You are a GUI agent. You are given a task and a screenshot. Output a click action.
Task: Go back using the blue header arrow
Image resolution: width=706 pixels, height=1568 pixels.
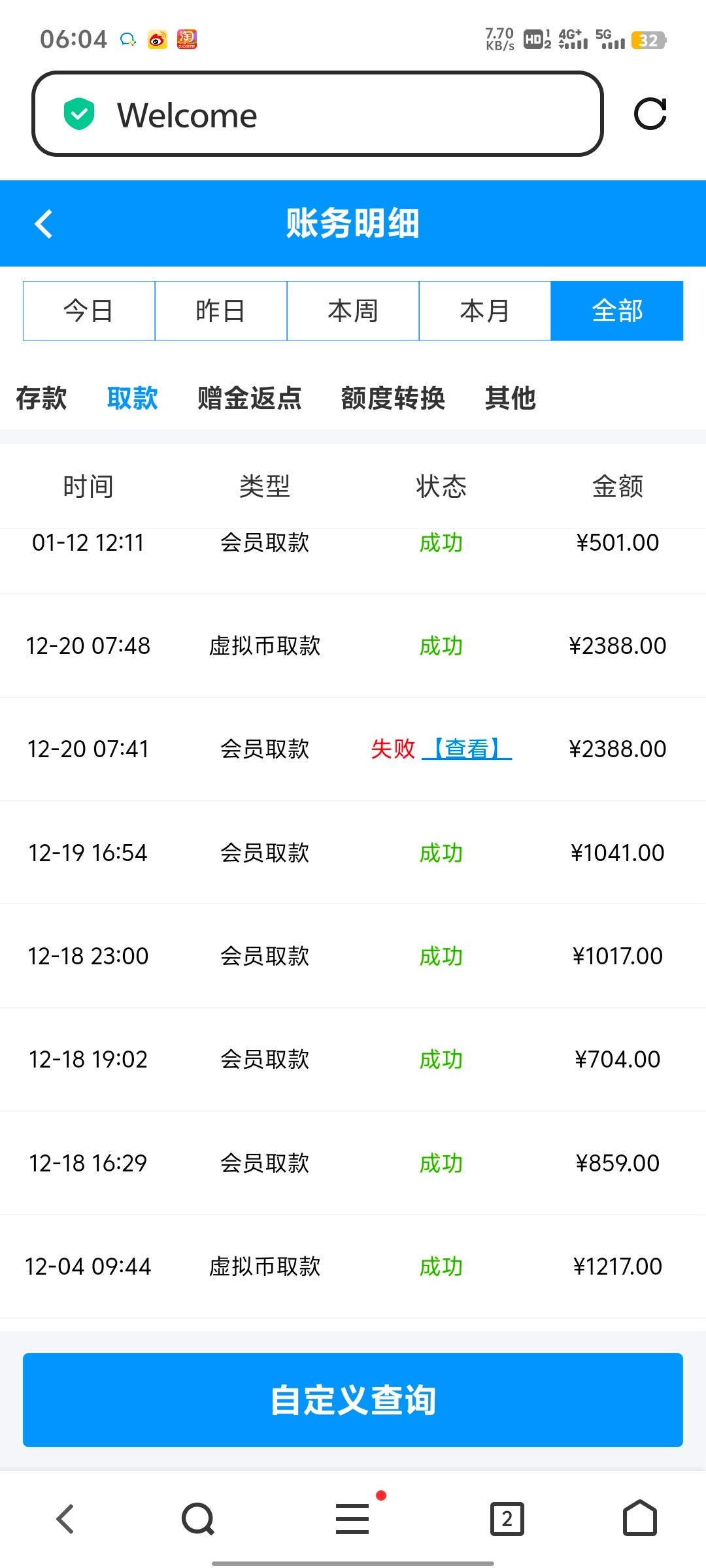pyautogui.click(x=44, y=224)
